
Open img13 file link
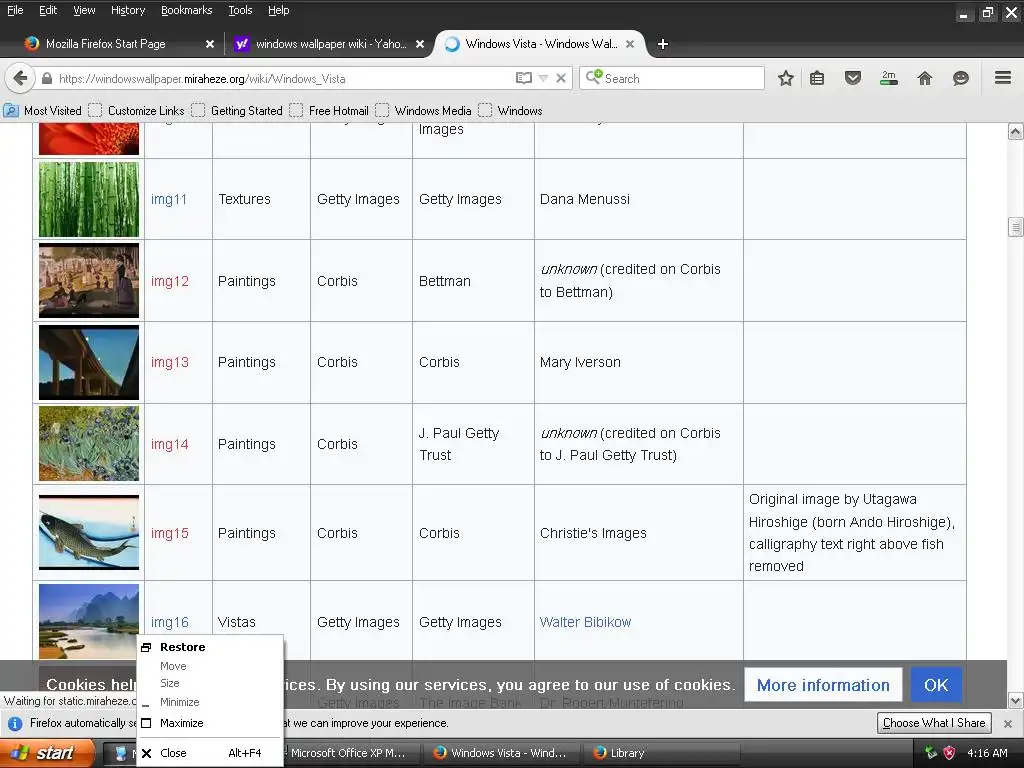click(x=170, y=362)
